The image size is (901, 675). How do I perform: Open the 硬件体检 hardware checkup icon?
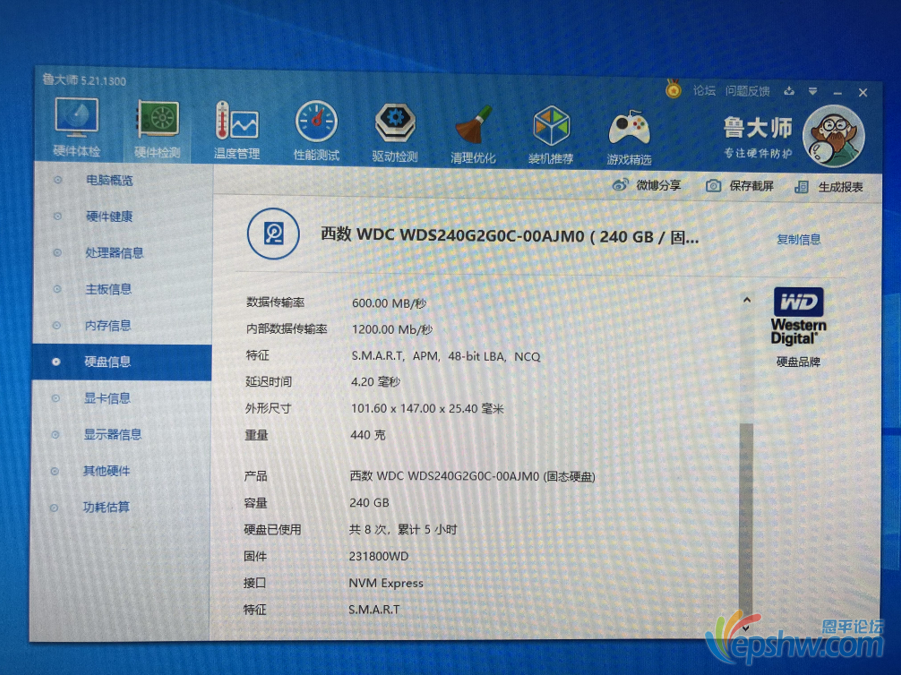click(76, 128)
